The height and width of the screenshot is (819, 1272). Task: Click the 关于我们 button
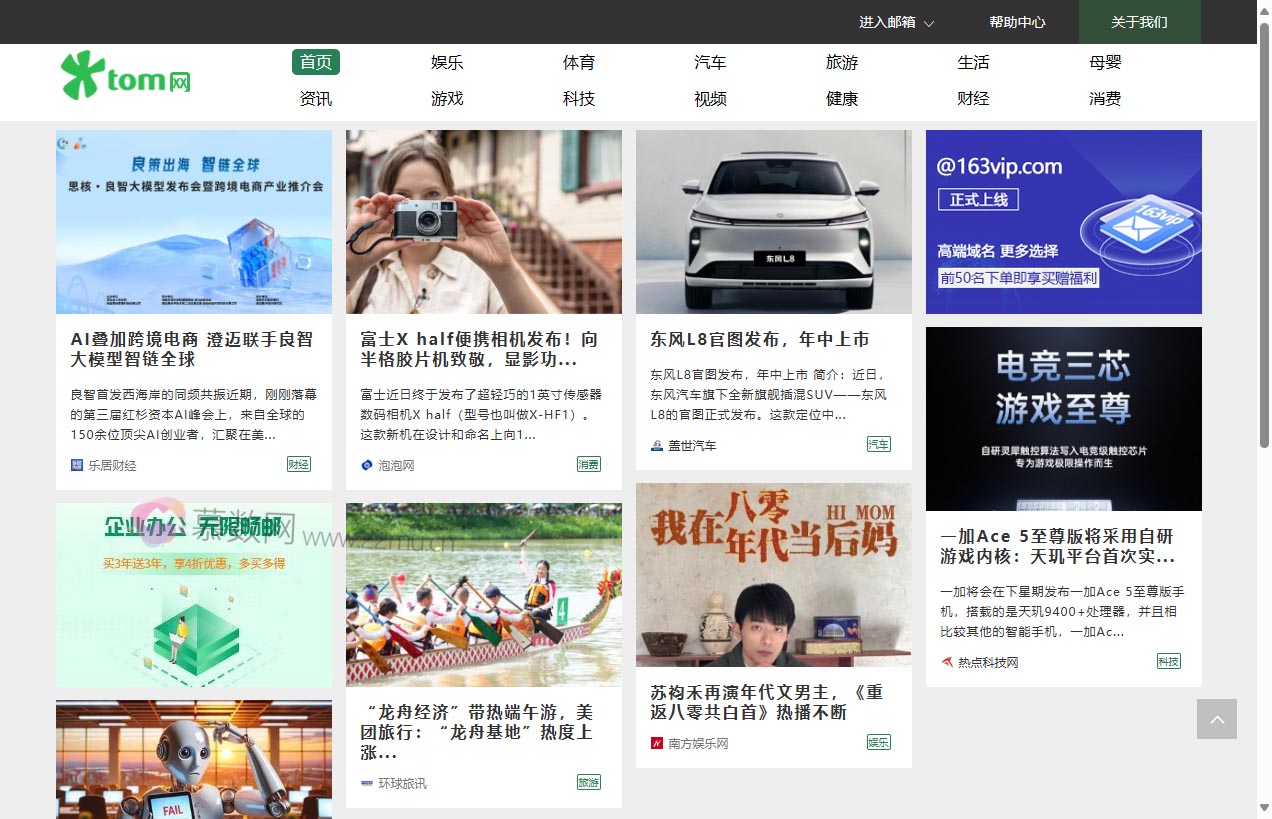(1139, 22)
